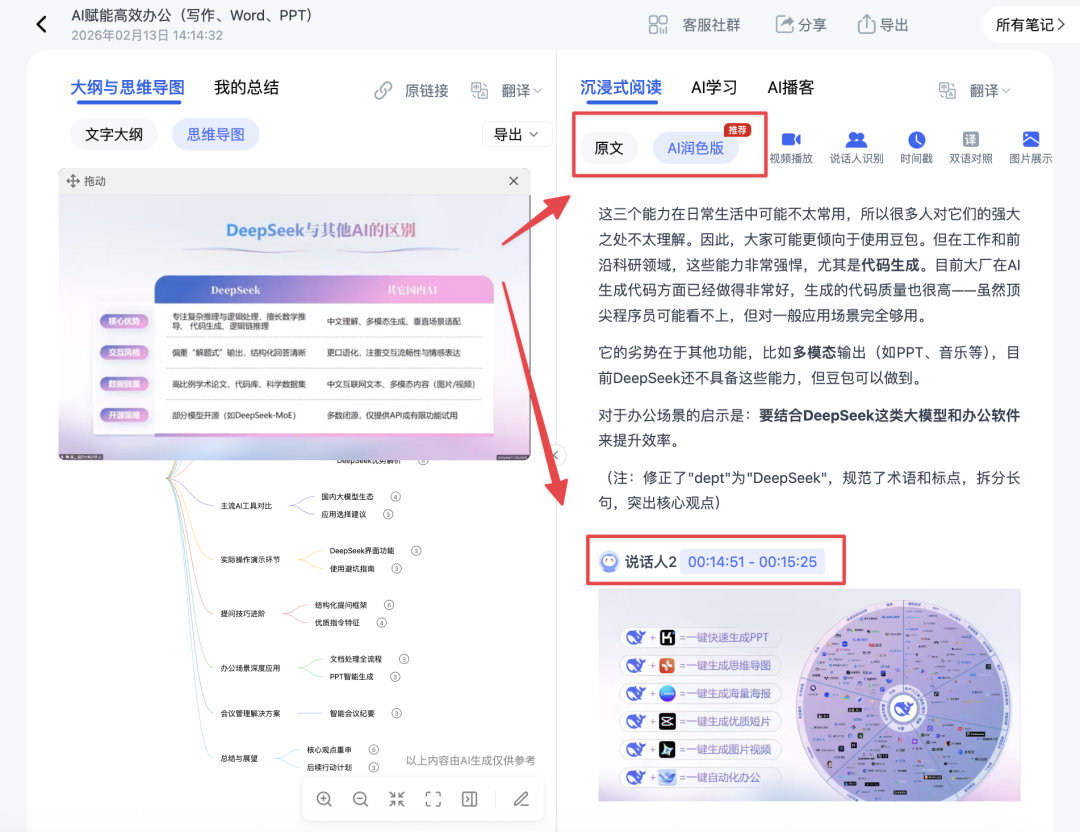Viewport: 1080px width, 832px height.
Task: Switch to the AI播客 tab
Action: click(x=791, y=87)
